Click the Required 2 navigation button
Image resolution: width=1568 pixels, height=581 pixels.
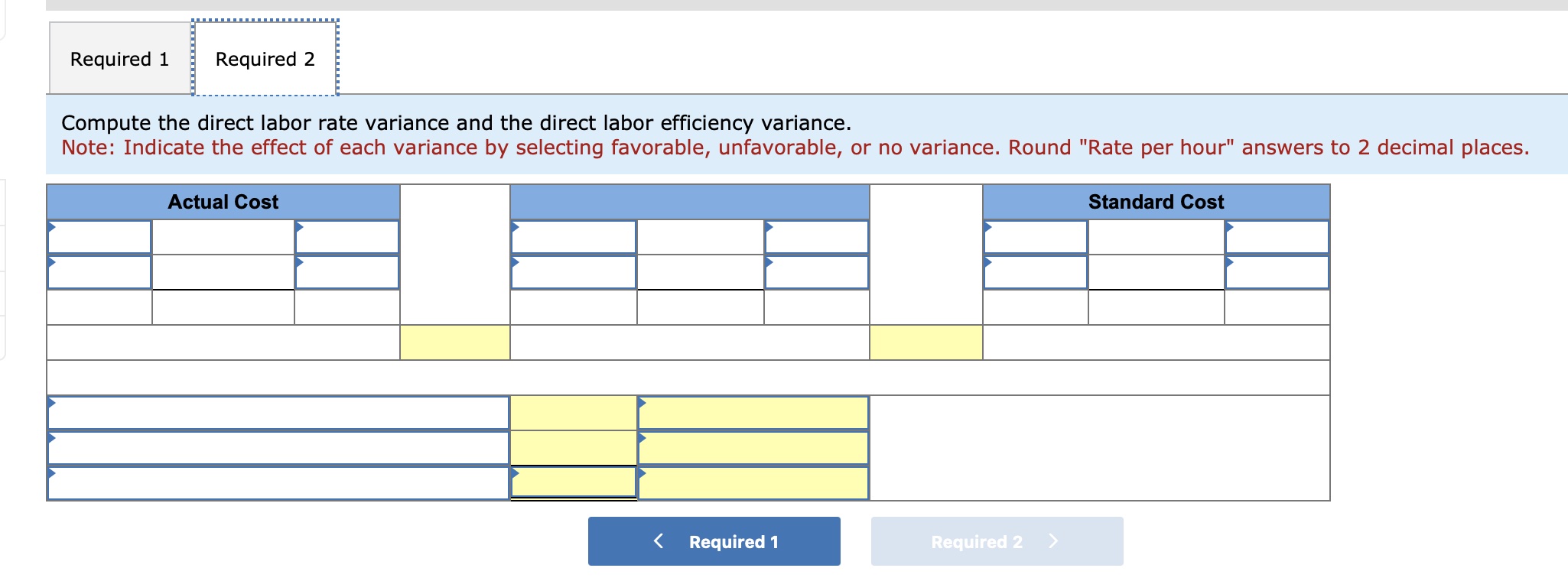point(997,541)
